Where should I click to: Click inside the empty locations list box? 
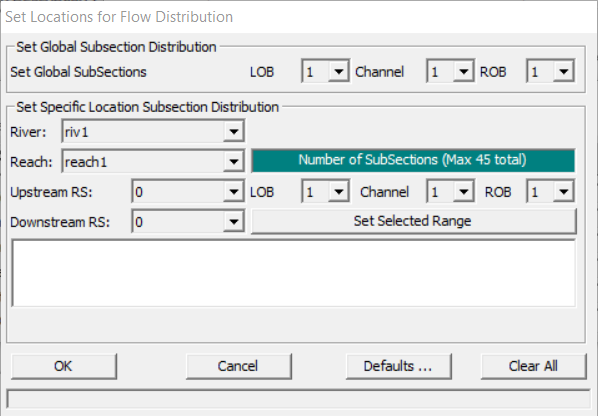(x=294, y=273)
